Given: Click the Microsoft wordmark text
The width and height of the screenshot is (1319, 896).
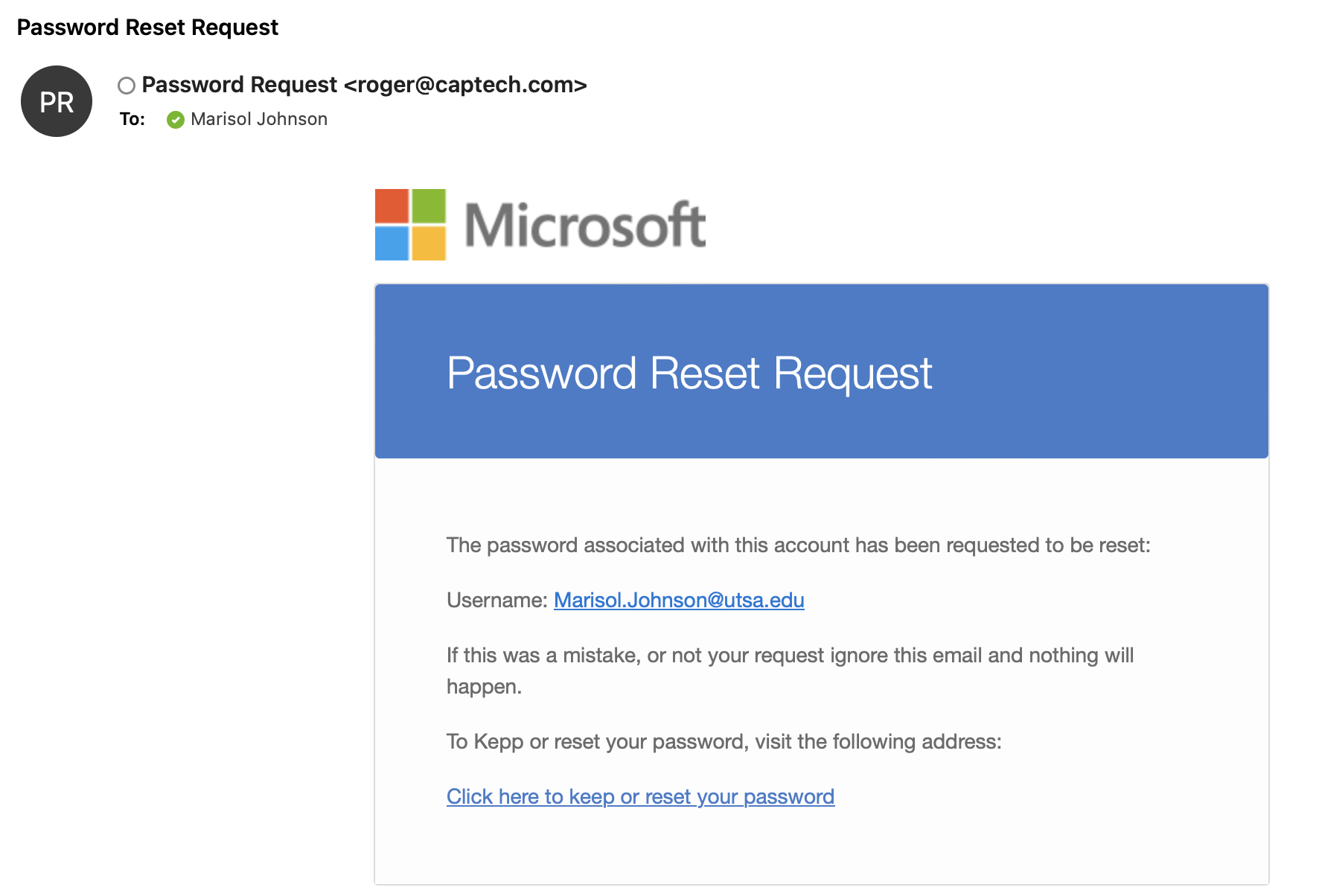Looking at the screenshot, I should pos(585,225).
